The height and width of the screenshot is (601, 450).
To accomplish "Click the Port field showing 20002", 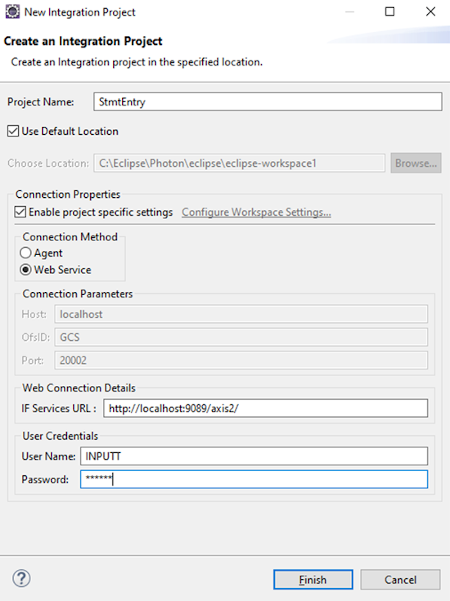I will click(241, 360).
